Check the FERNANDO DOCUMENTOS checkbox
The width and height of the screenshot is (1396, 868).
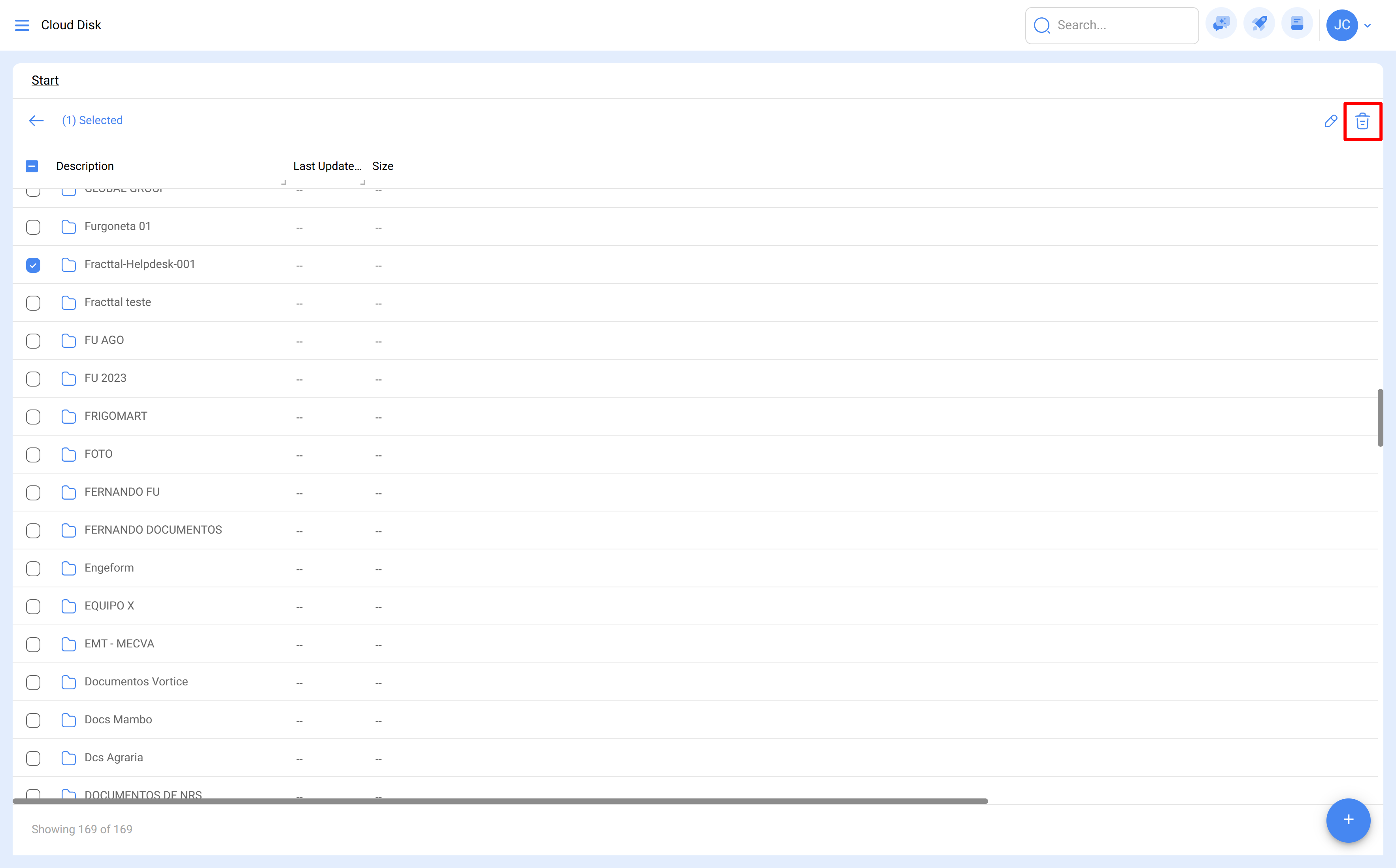point(33,530)
